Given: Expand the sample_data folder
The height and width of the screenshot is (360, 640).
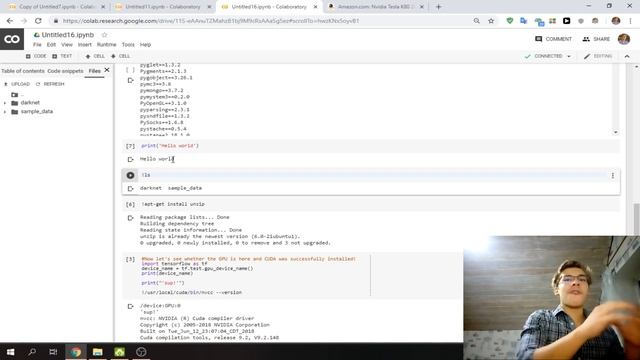Looking at the screenshot, I should pos(5,111).
